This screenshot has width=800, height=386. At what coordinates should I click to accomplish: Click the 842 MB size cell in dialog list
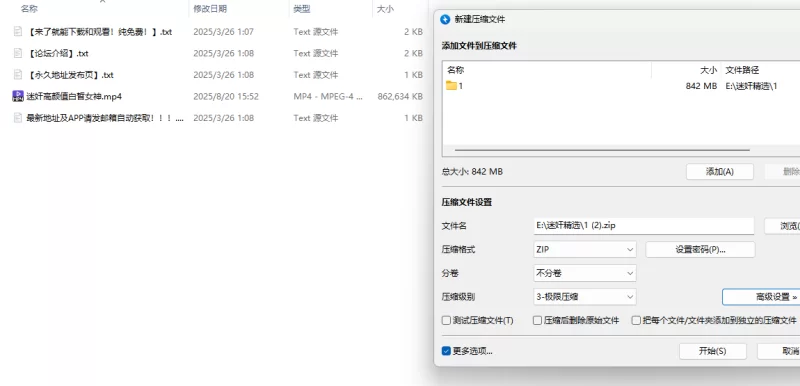click(x=702, y=86)
